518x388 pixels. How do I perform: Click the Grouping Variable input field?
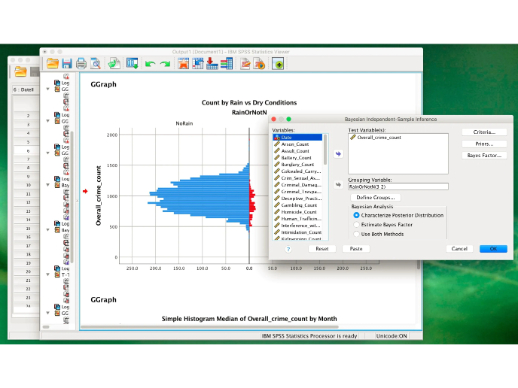398,187
